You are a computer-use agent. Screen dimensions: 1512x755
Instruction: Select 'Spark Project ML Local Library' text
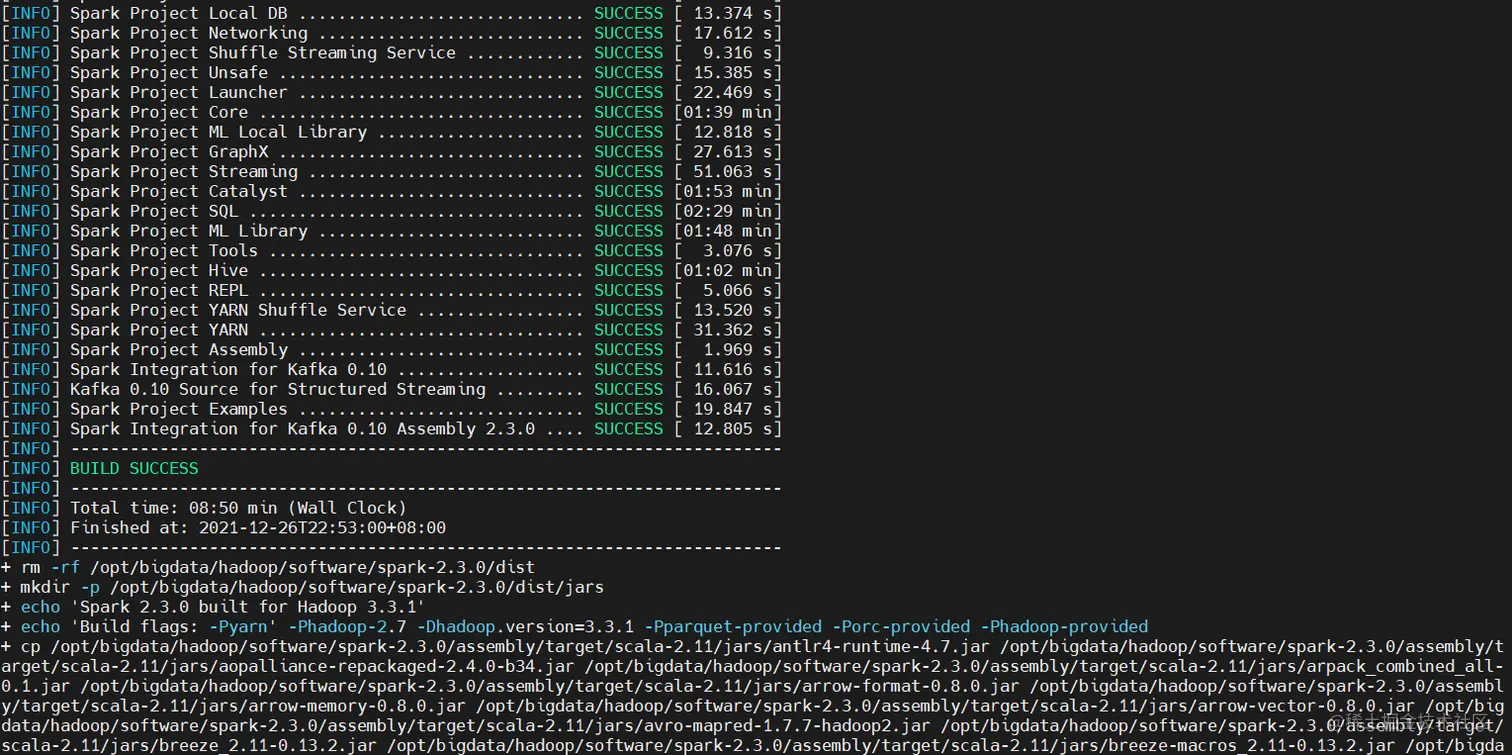click(218, 132)
